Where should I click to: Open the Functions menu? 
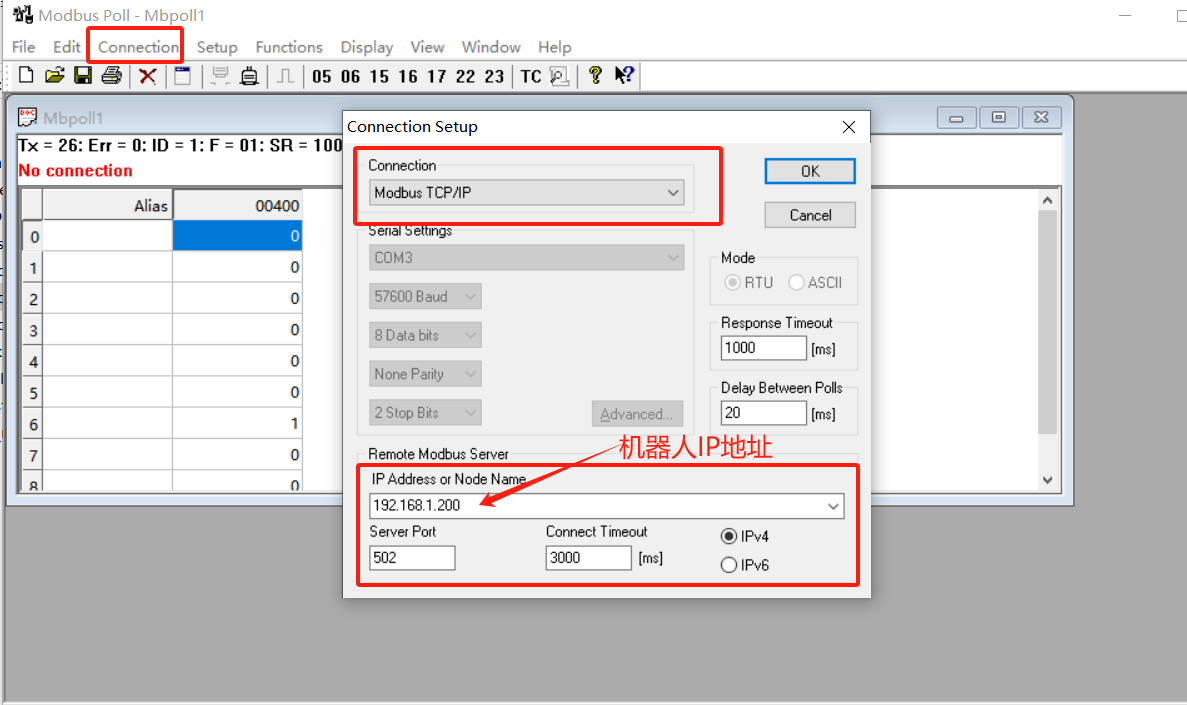click(x=289, y=47)
